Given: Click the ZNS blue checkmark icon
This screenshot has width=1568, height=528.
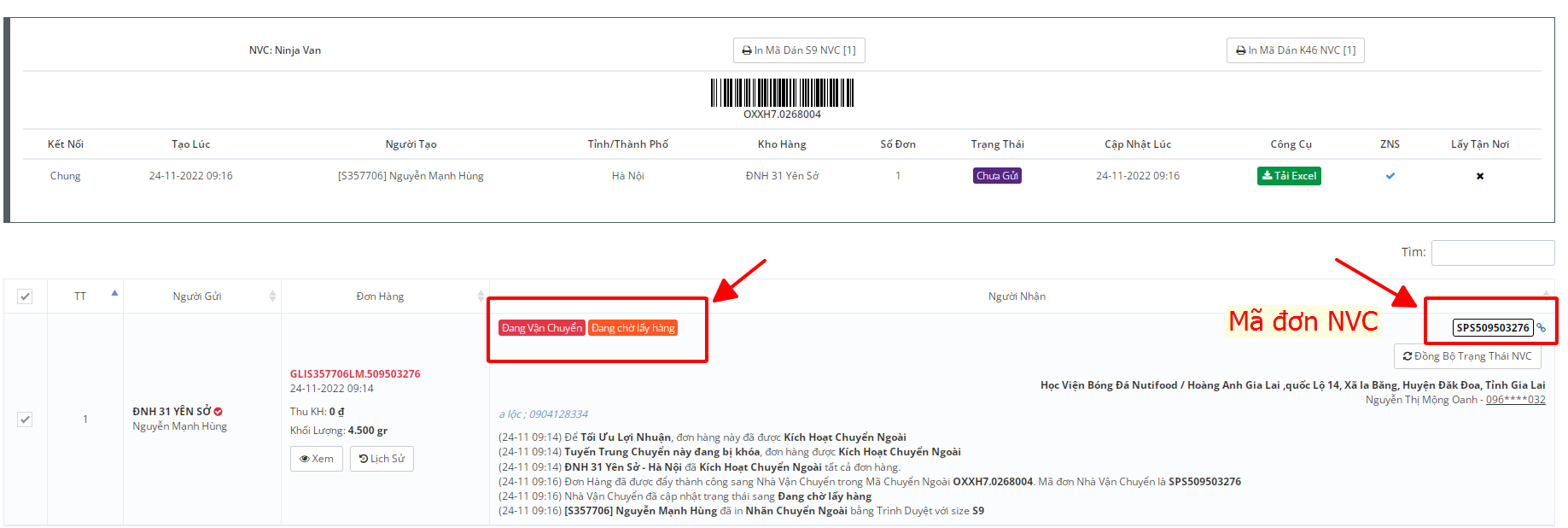Looking at the screenshot, I should pos(1390,176).
